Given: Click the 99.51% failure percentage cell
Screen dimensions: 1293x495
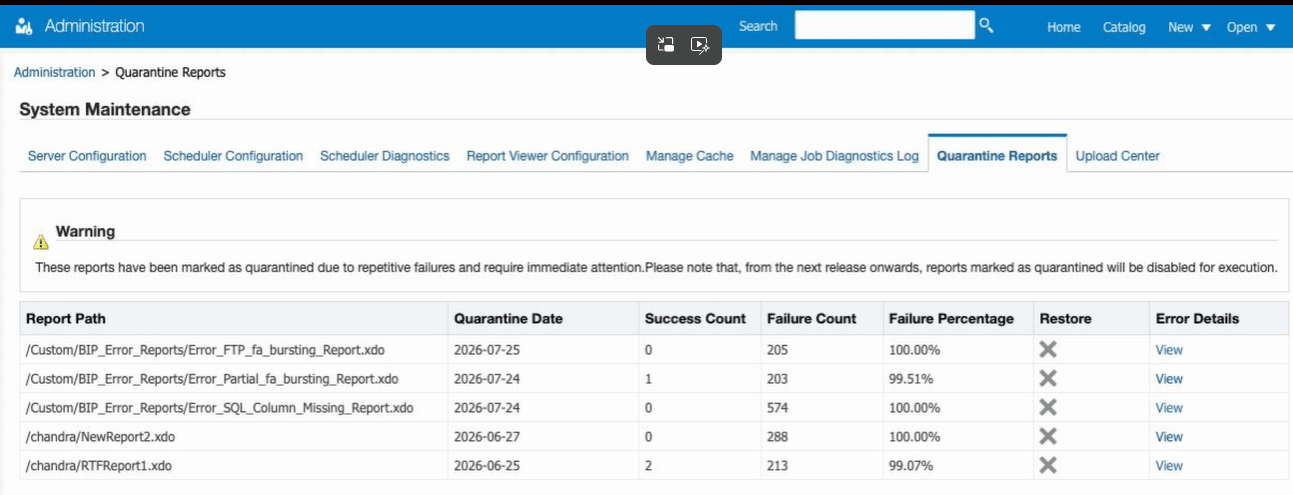Looking at the screenshot, I should pyautogui.click(x=957, y=379).
